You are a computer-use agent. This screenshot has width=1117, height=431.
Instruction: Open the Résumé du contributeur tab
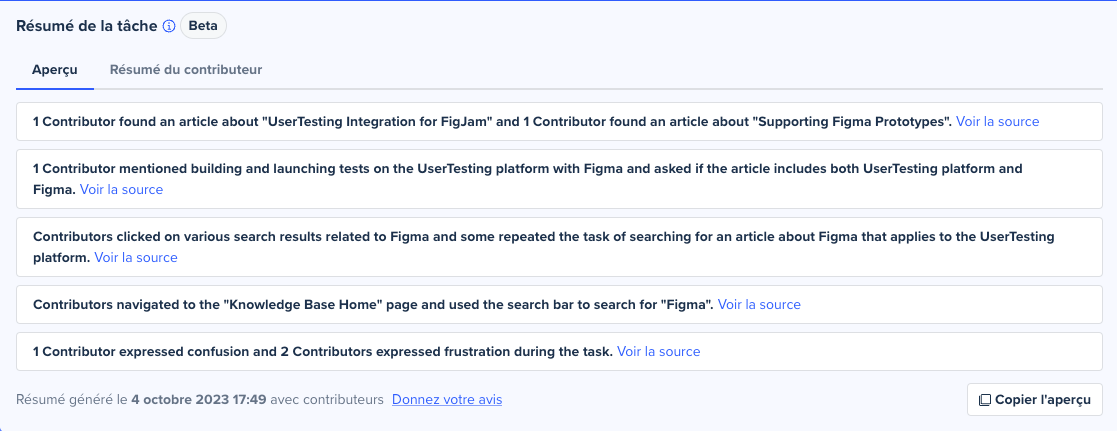[x=186, y=70]
